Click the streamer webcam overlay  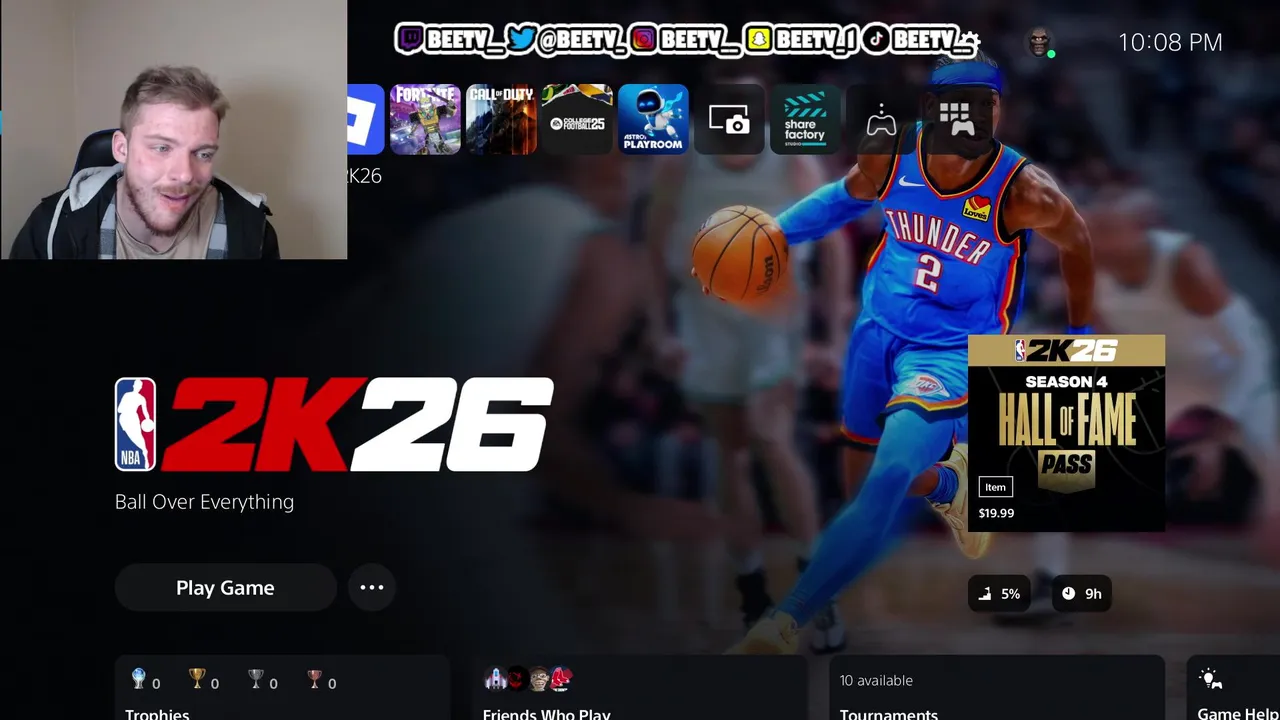174,130
